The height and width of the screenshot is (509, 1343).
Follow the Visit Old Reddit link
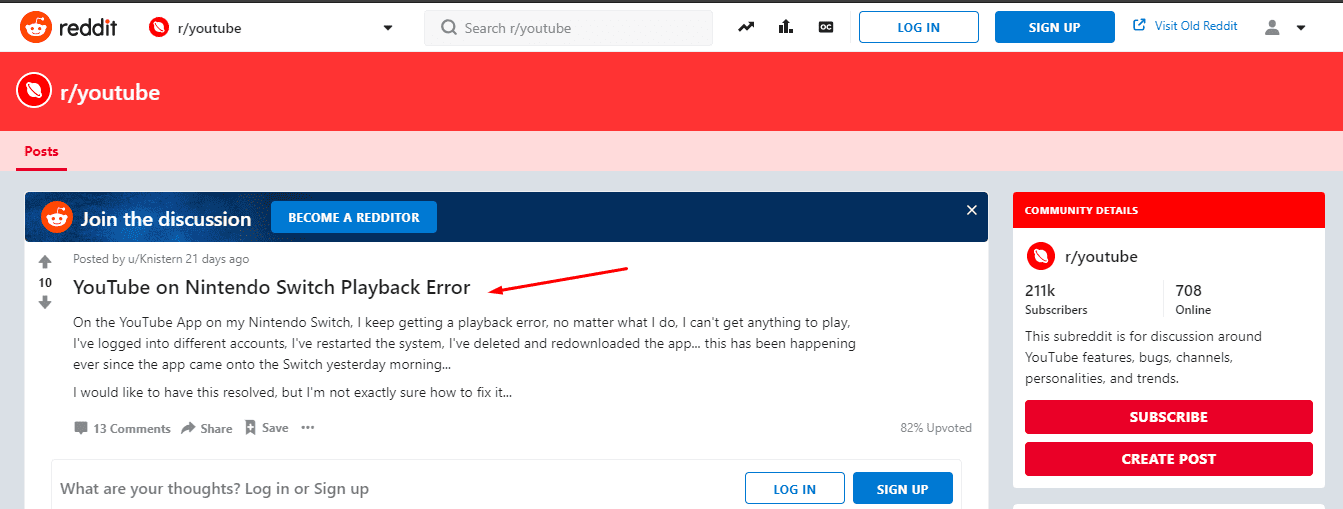point(1196,26)
